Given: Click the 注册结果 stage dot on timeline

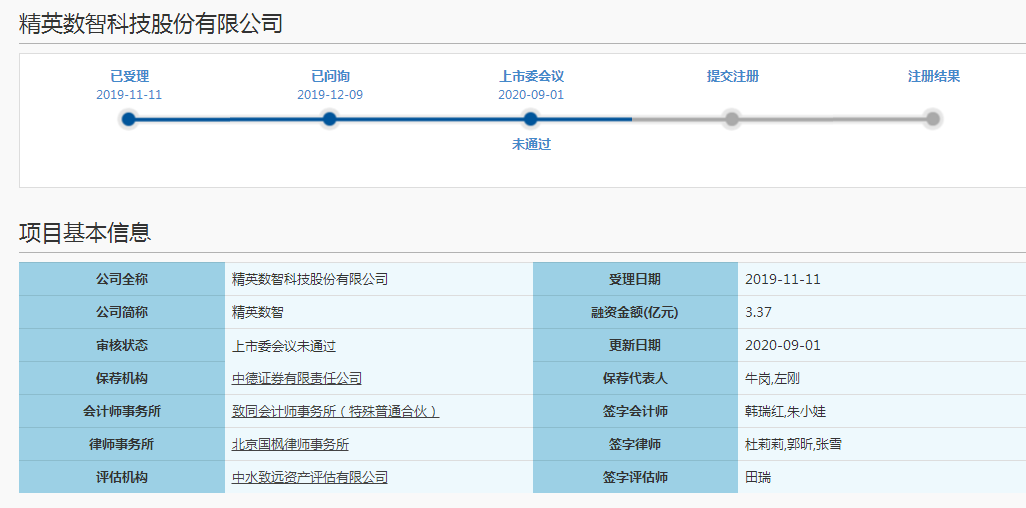Looking at the screenshot, I should point(933,119).
